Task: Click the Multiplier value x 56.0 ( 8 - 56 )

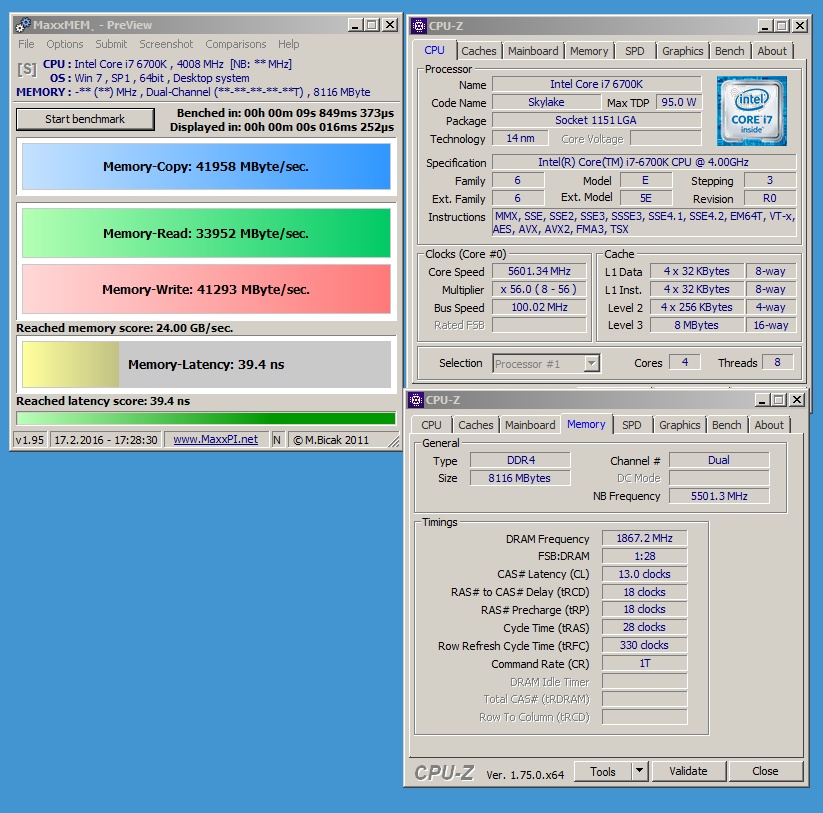Action: tap(539, 289)
